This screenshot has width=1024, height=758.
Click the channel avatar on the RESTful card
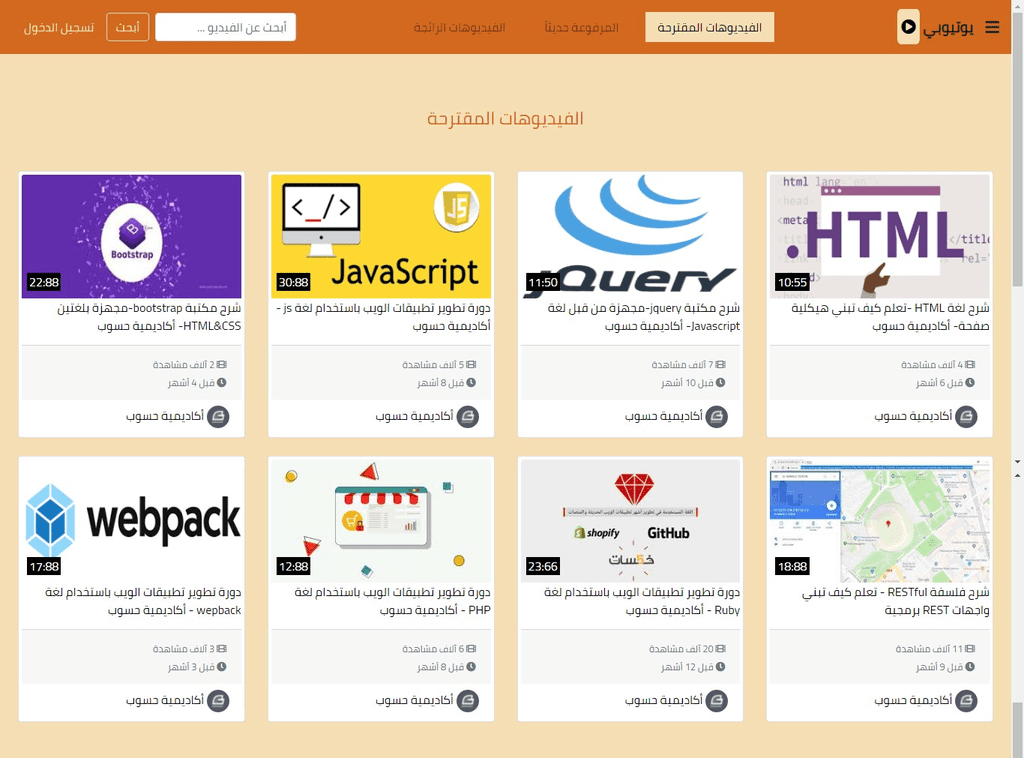(x=967, y=701)
